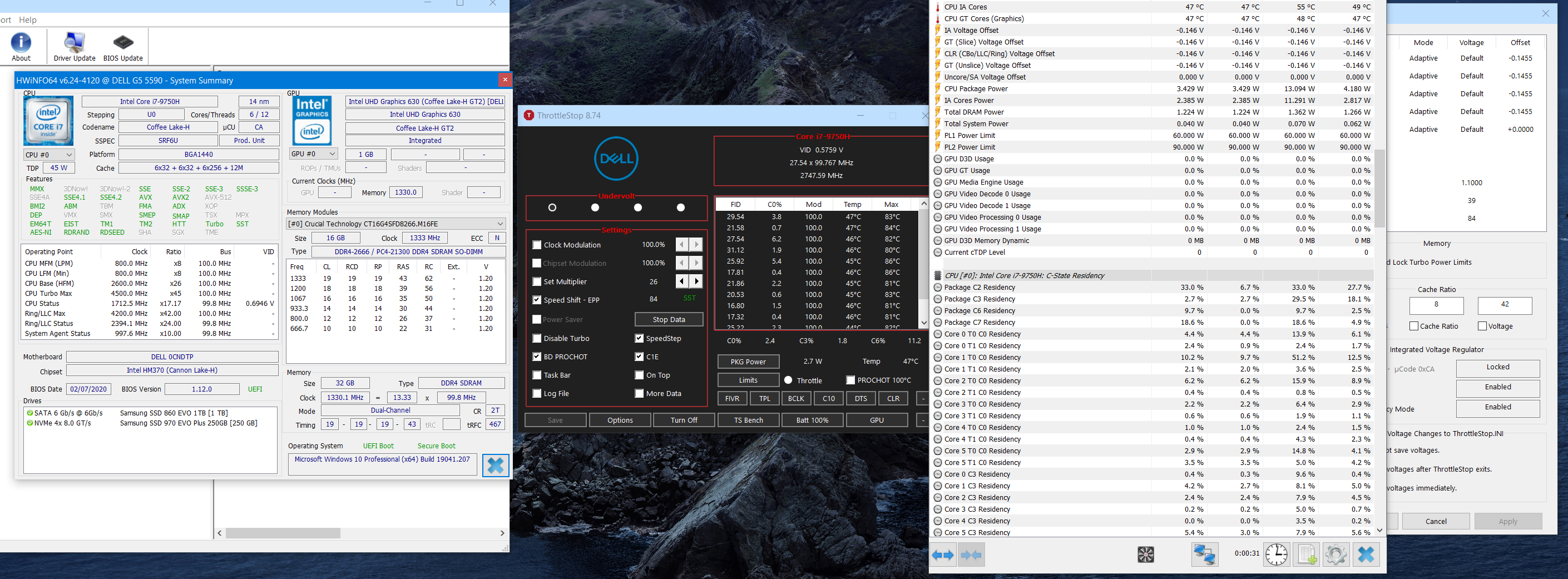Viewport: 1568px width, 579px height.
Task: Check the Cache Ratio checkbox in FIVR window
Action: coord(1414,326)
